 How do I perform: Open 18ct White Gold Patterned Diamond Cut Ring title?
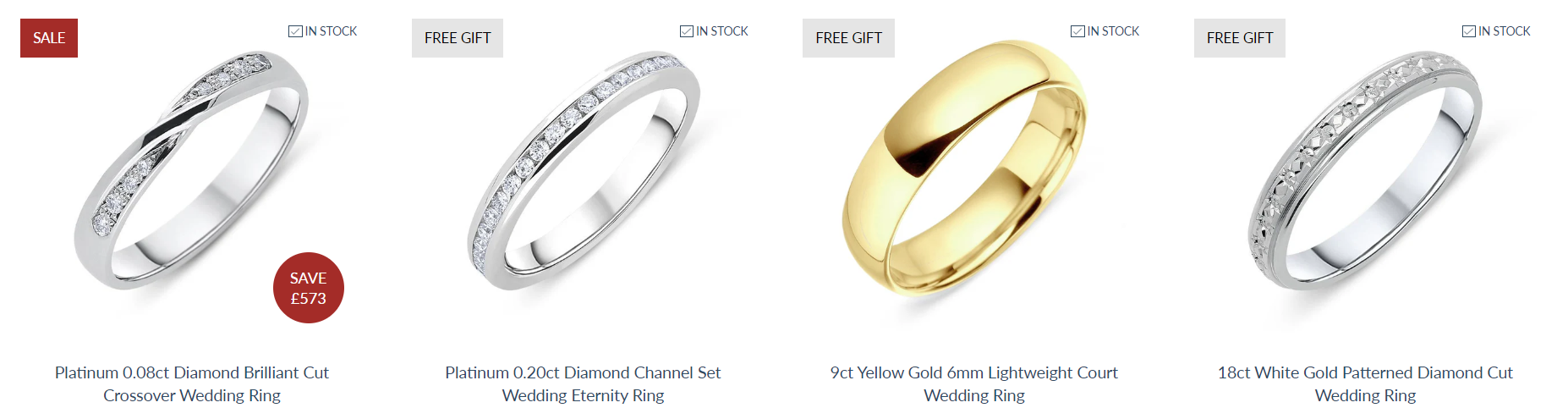[1365, 383]
